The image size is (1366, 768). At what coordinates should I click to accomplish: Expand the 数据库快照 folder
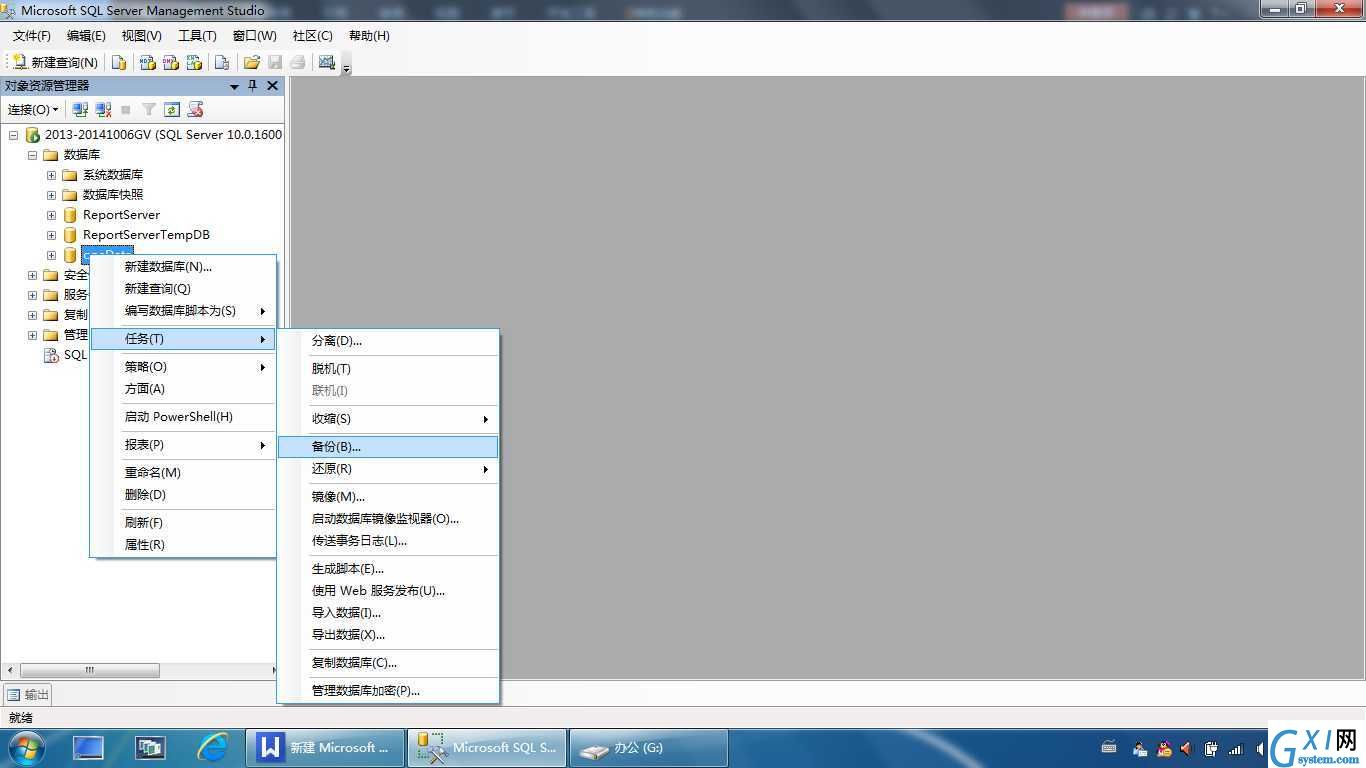click(x=51, y=195)
